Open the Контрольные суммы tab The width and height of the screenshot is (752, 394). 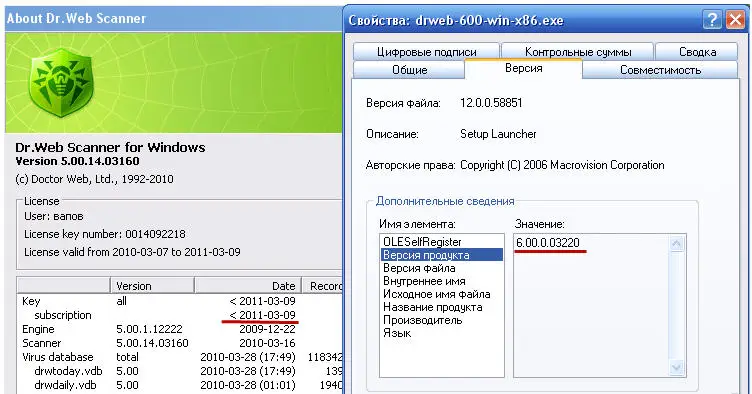tap(577, 52)
